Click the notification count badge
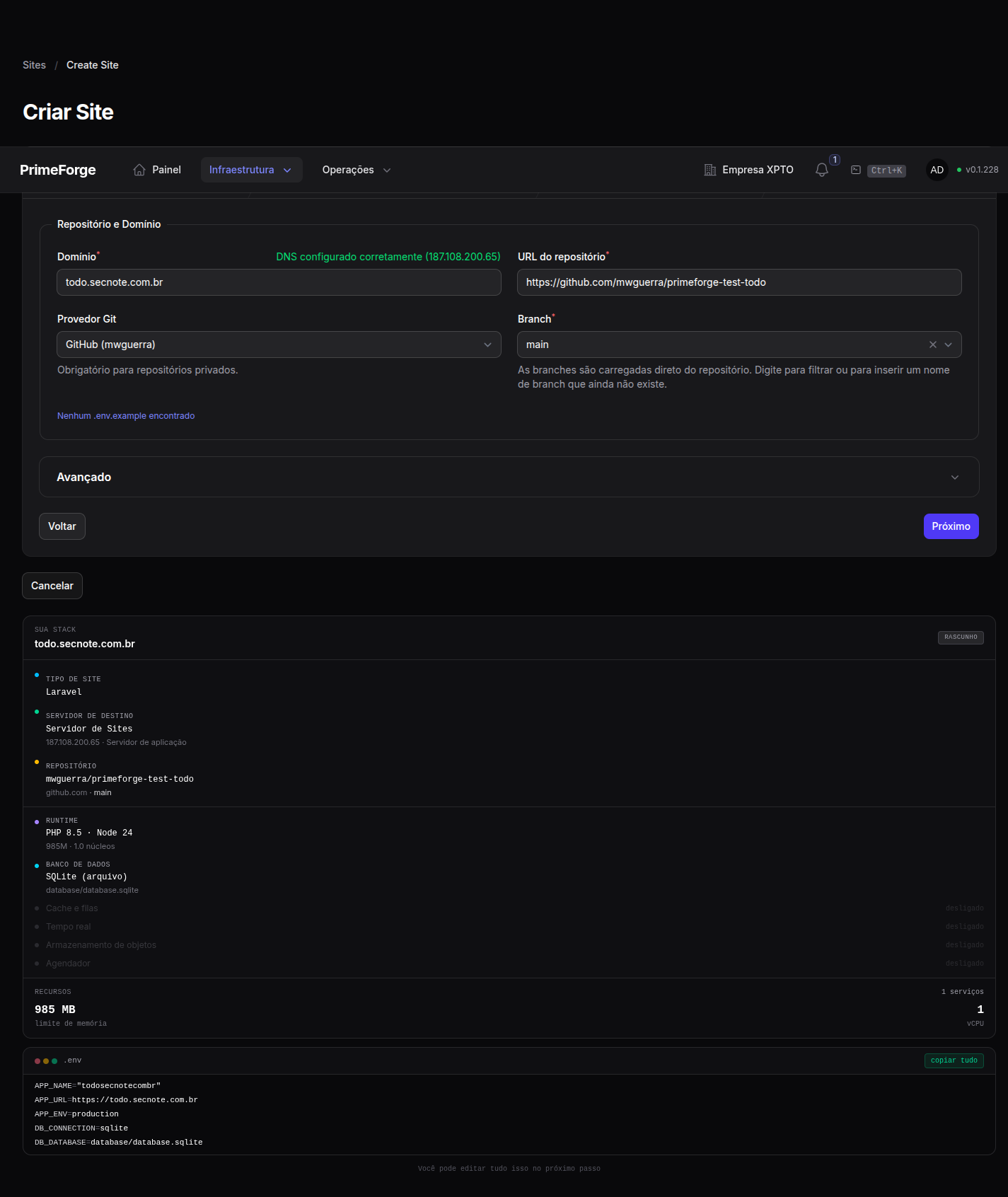The width and height of the screenshot is (1008, 1197). [x=835, y=160]
